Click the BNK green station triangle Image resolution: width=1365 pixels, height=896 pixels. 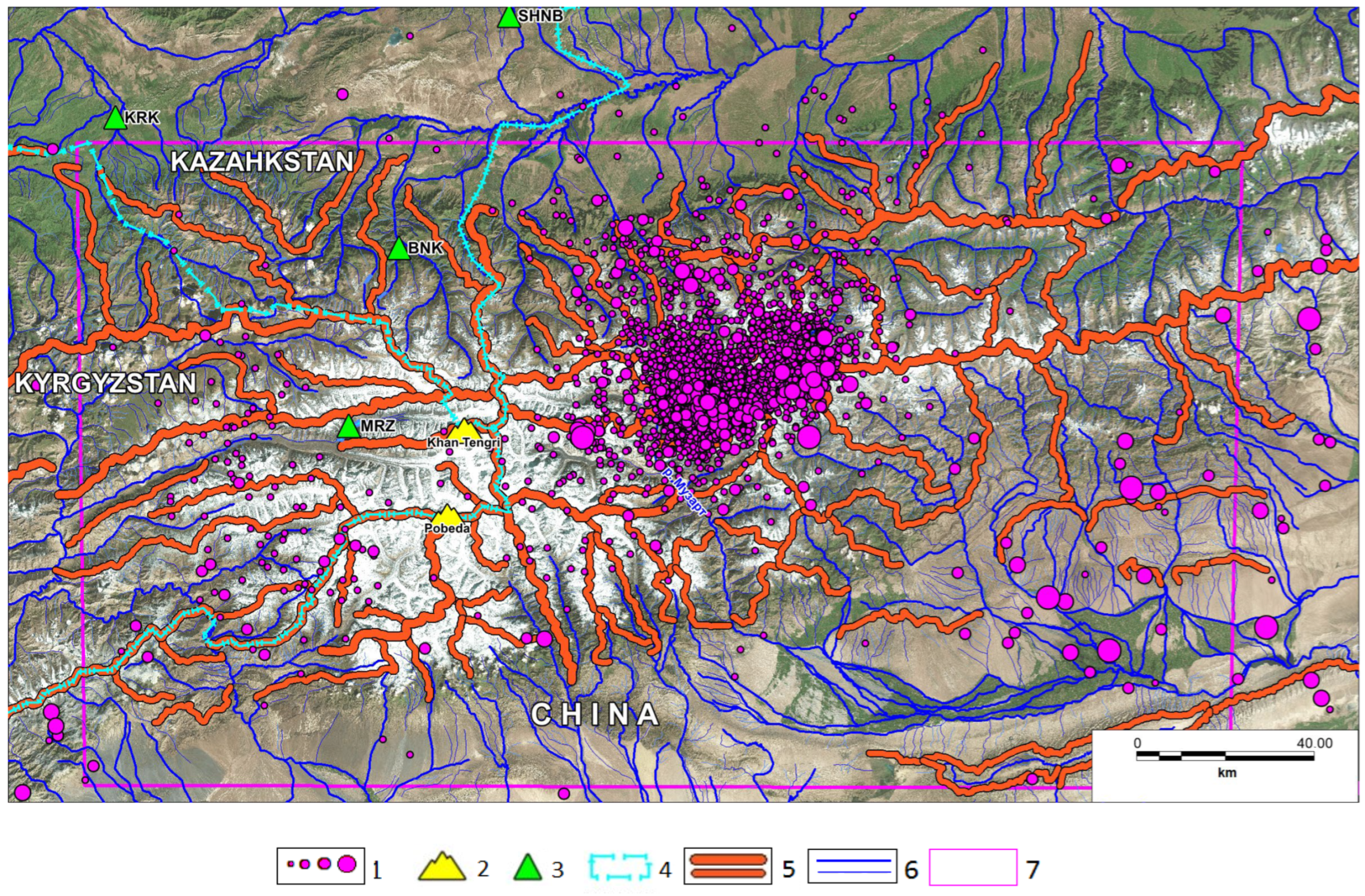399,250
